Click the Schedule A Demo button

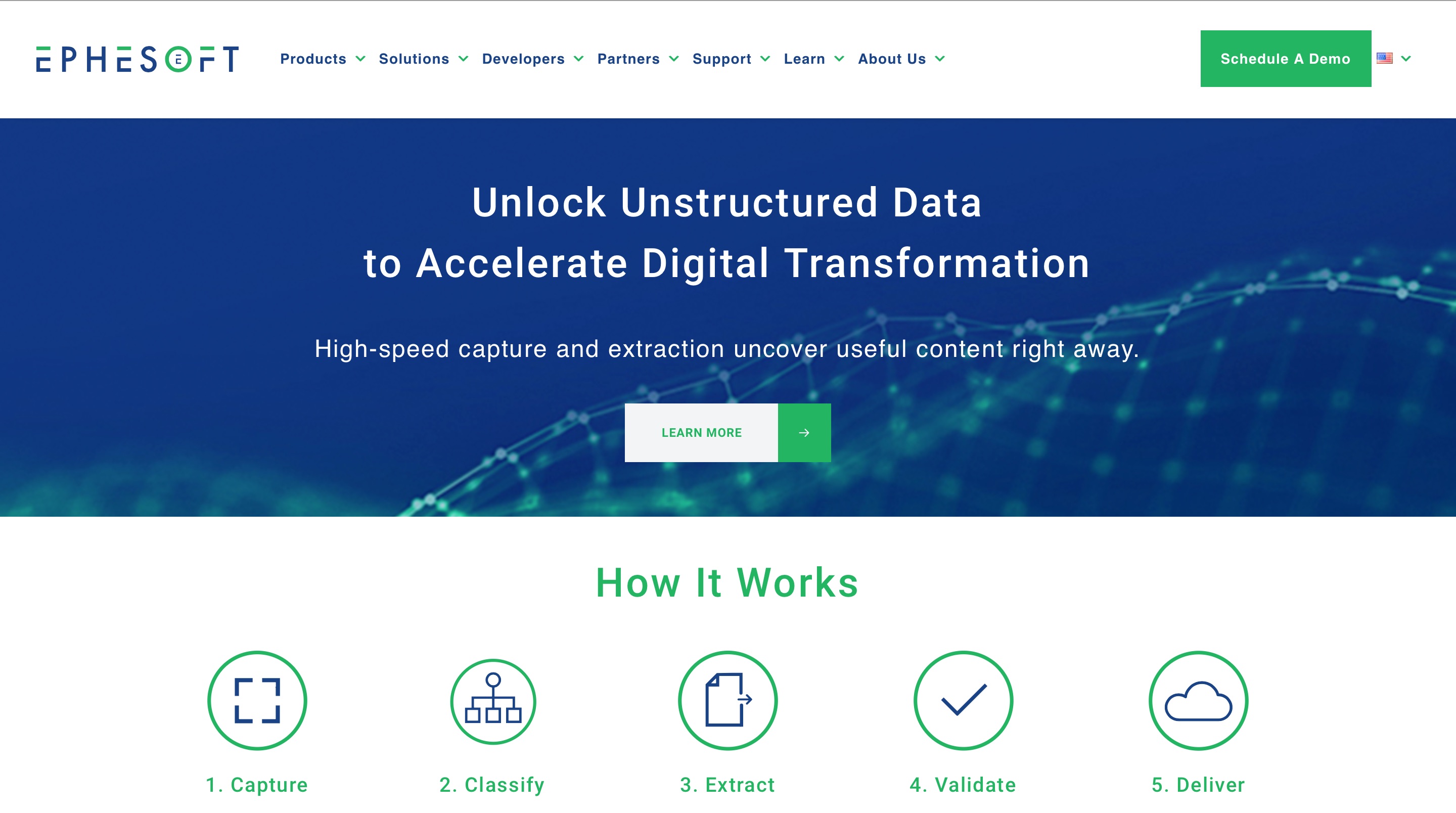click(1284, 58)
